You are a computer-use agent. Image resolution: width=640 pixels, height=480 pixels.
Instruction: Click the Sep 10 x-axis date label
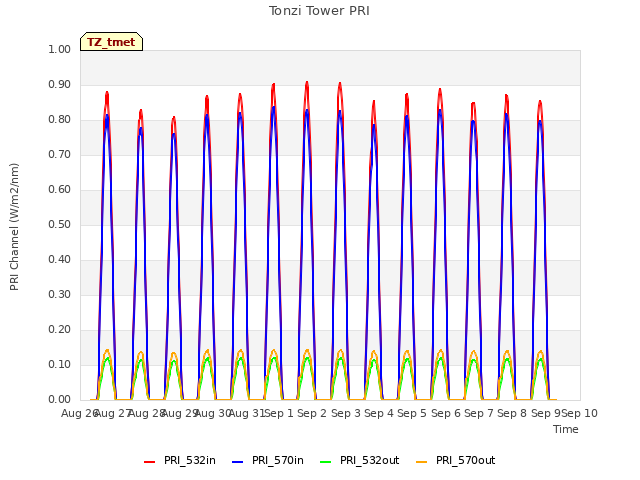(x=580, y=413)
